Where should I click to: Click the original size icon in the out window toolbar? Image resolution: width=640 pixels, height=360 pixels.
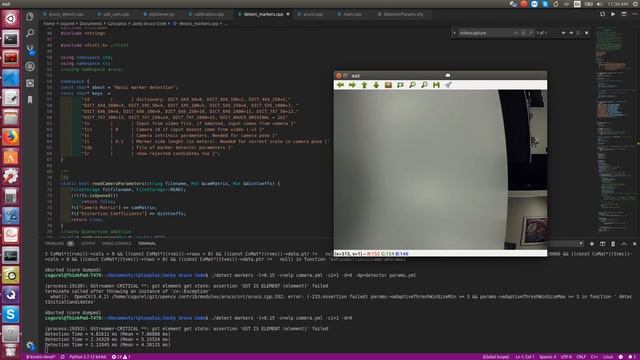388,85
